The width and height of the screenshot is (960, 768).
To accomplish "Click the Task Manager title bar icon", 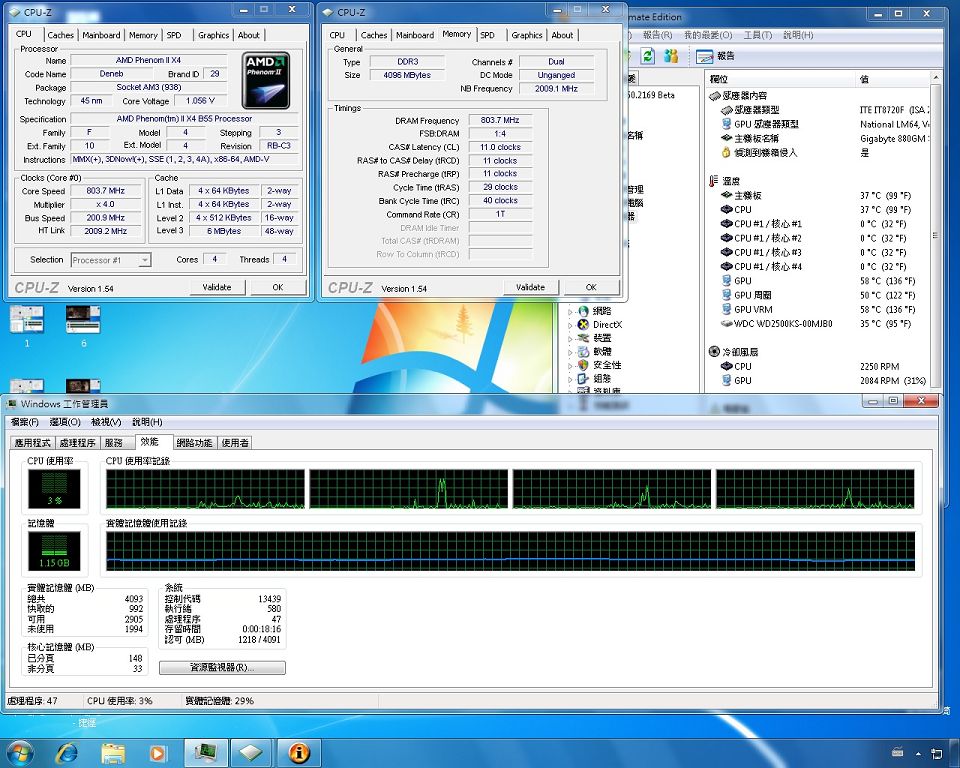I will pyautogui.click(x=11, y=404).
